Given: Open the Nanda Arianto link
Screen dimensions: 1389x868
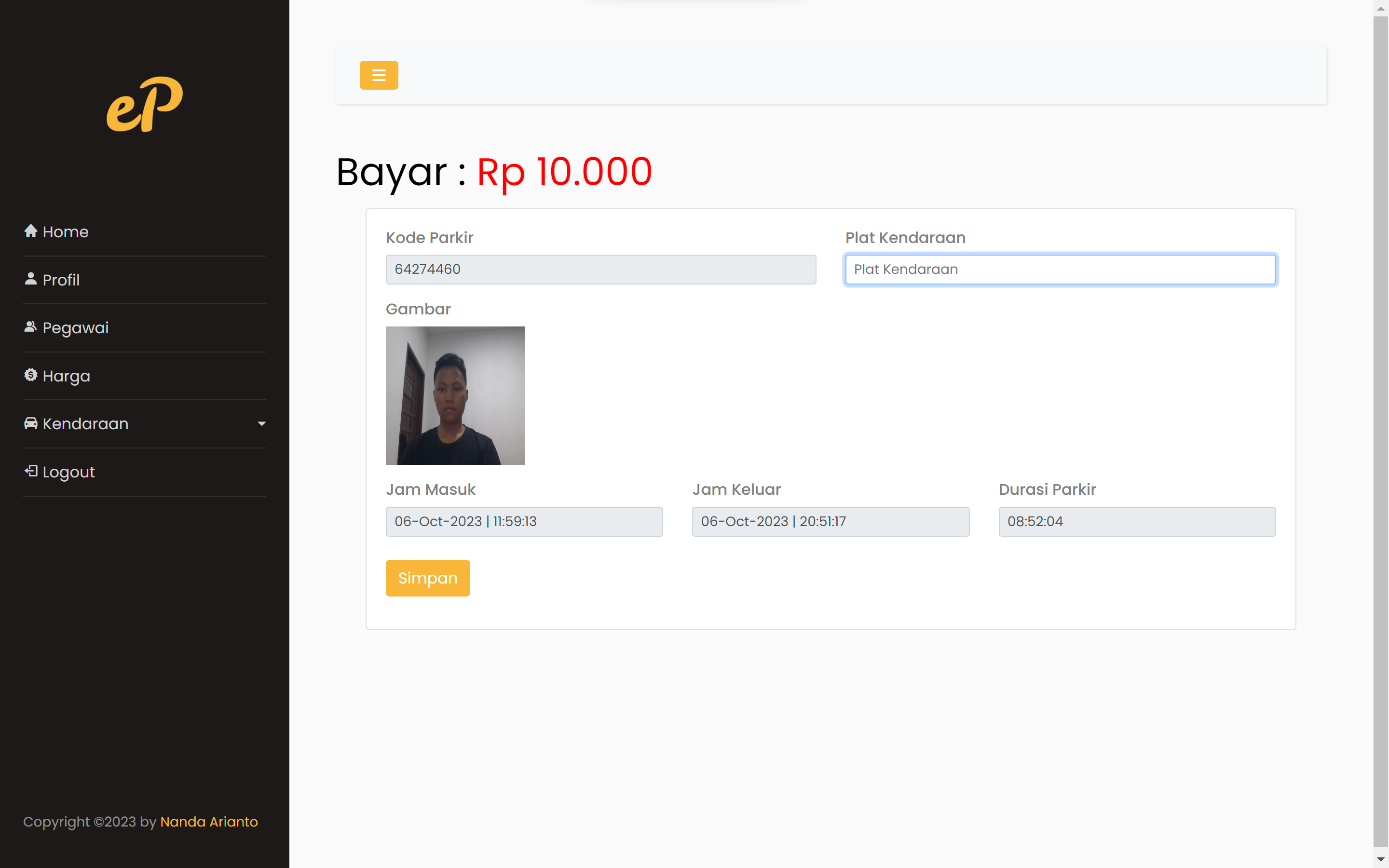Looking at the screenshot, I should coord(209,822).
